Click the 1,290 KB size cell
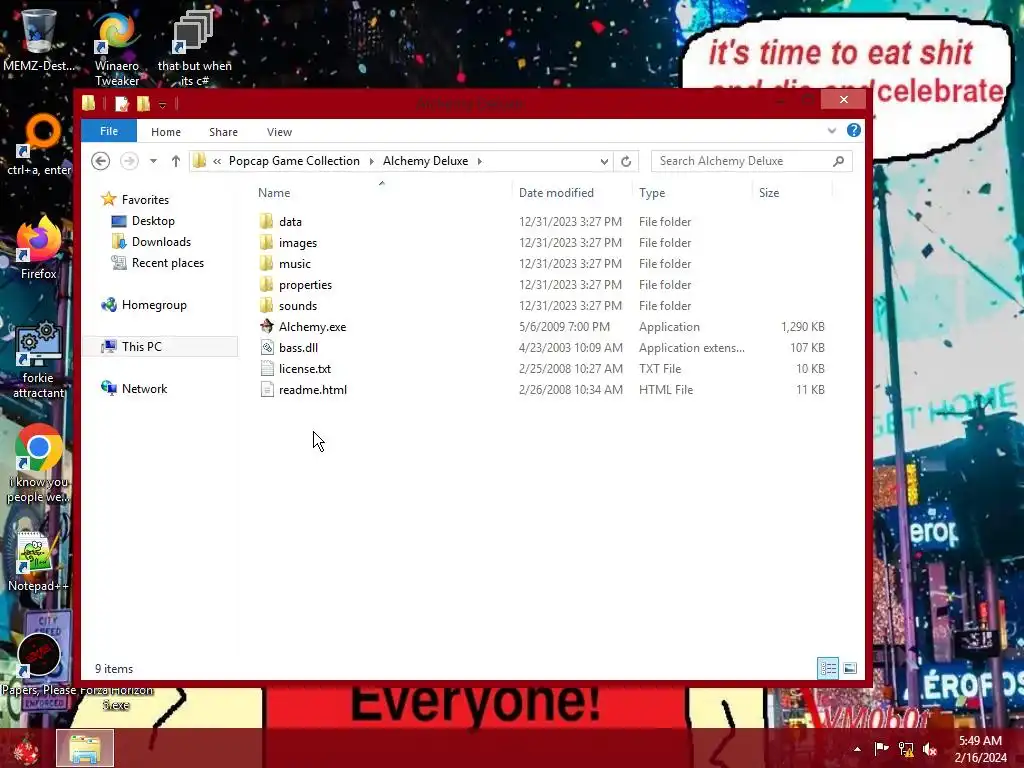 click(x=803, y=327)
